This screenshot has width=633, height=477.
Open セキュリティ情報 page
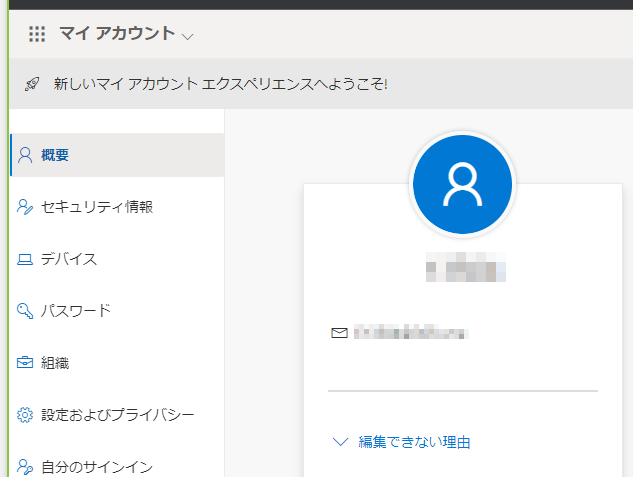click(97, 207)
